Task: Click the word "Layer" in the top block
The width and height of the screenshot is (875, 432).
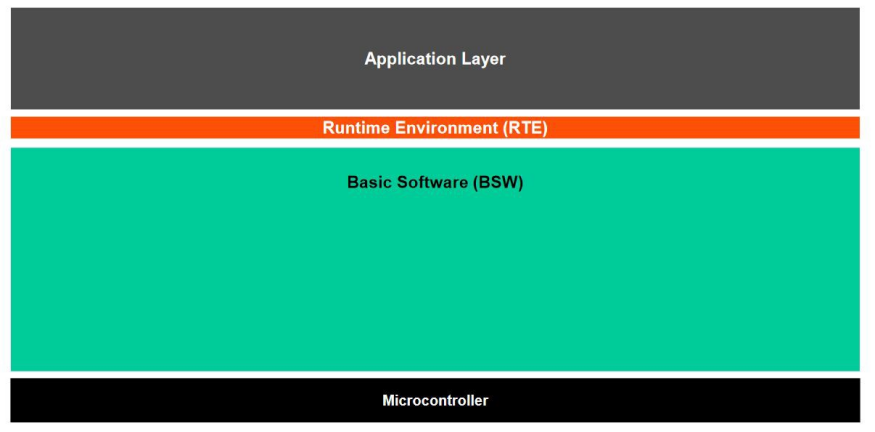Action: [483, 59]
